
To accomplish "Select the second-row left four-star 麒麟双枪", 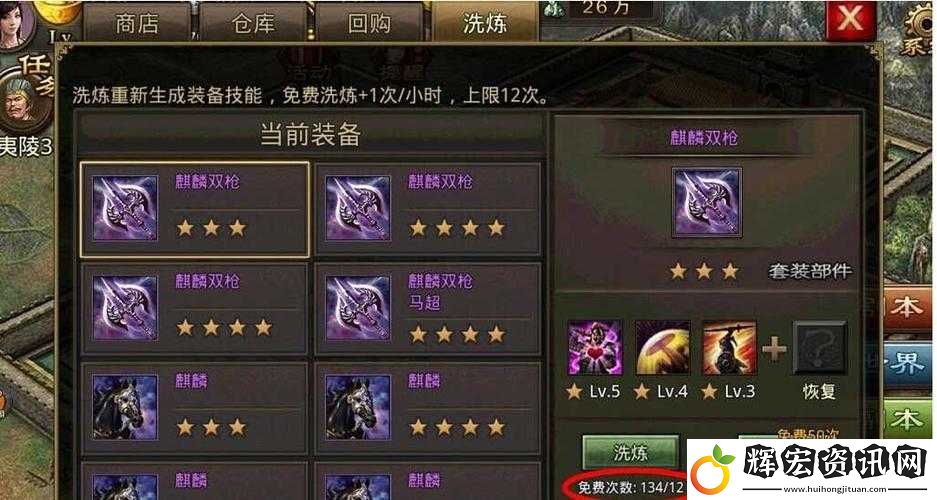I will (195, 309).
